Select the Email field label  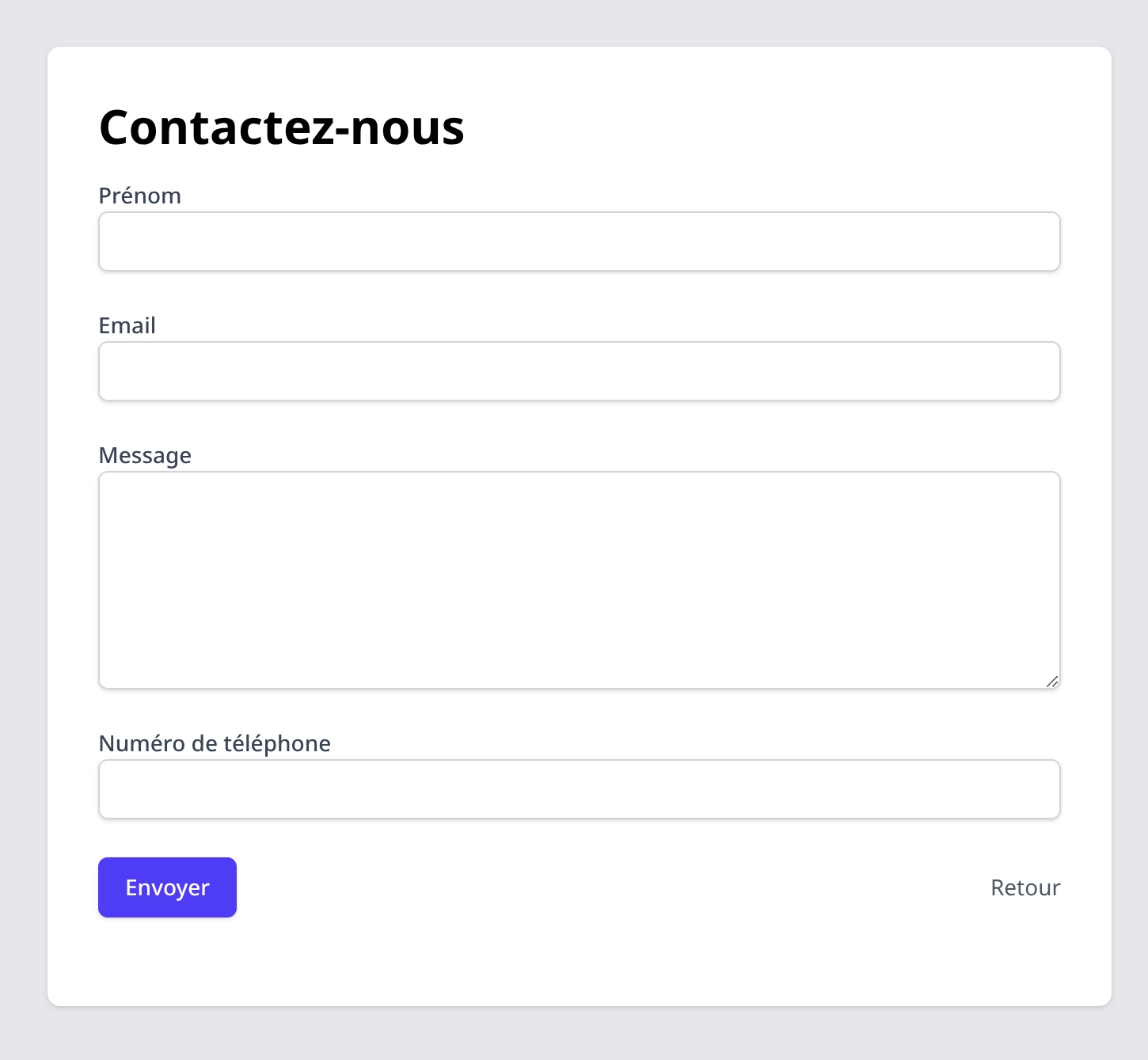(x=127, y=325)
